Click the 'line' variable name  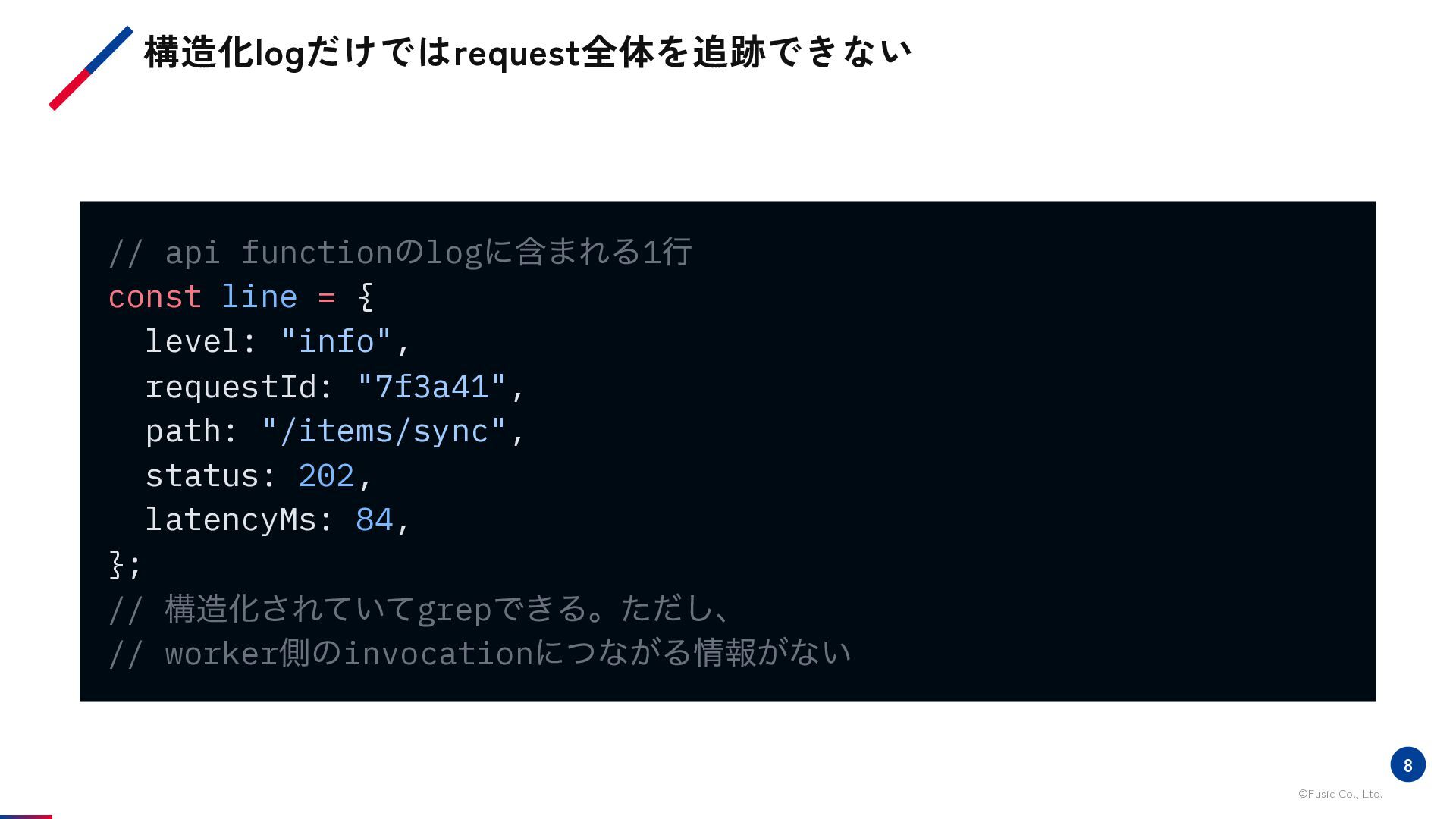point(259,297)
